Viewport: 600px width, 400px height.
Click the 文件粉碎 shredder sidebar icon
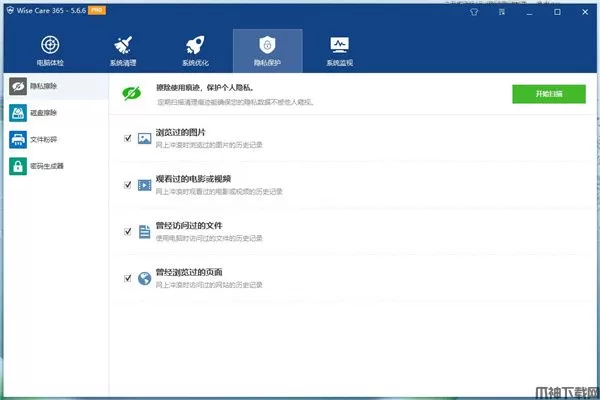18,139
